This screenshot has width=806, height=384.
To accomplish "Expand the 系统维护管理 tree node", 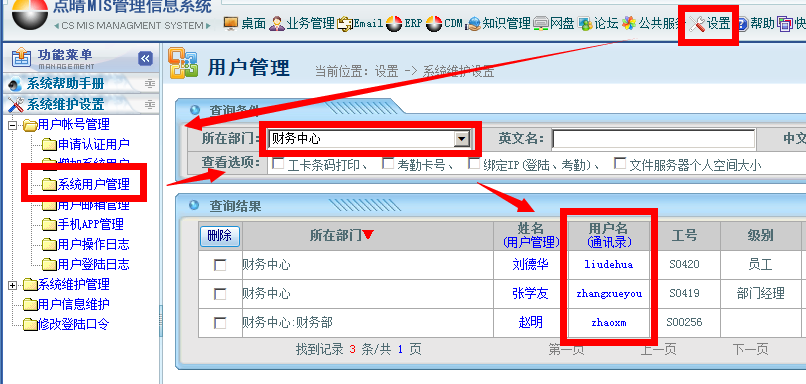I will pyautogui.click(x=13, y=285).
